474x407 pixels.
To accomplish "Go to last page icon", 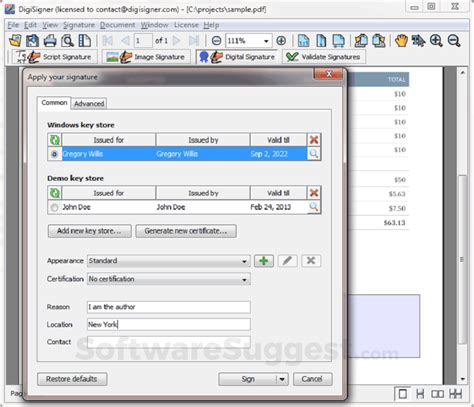I will [x=194, y=41].
